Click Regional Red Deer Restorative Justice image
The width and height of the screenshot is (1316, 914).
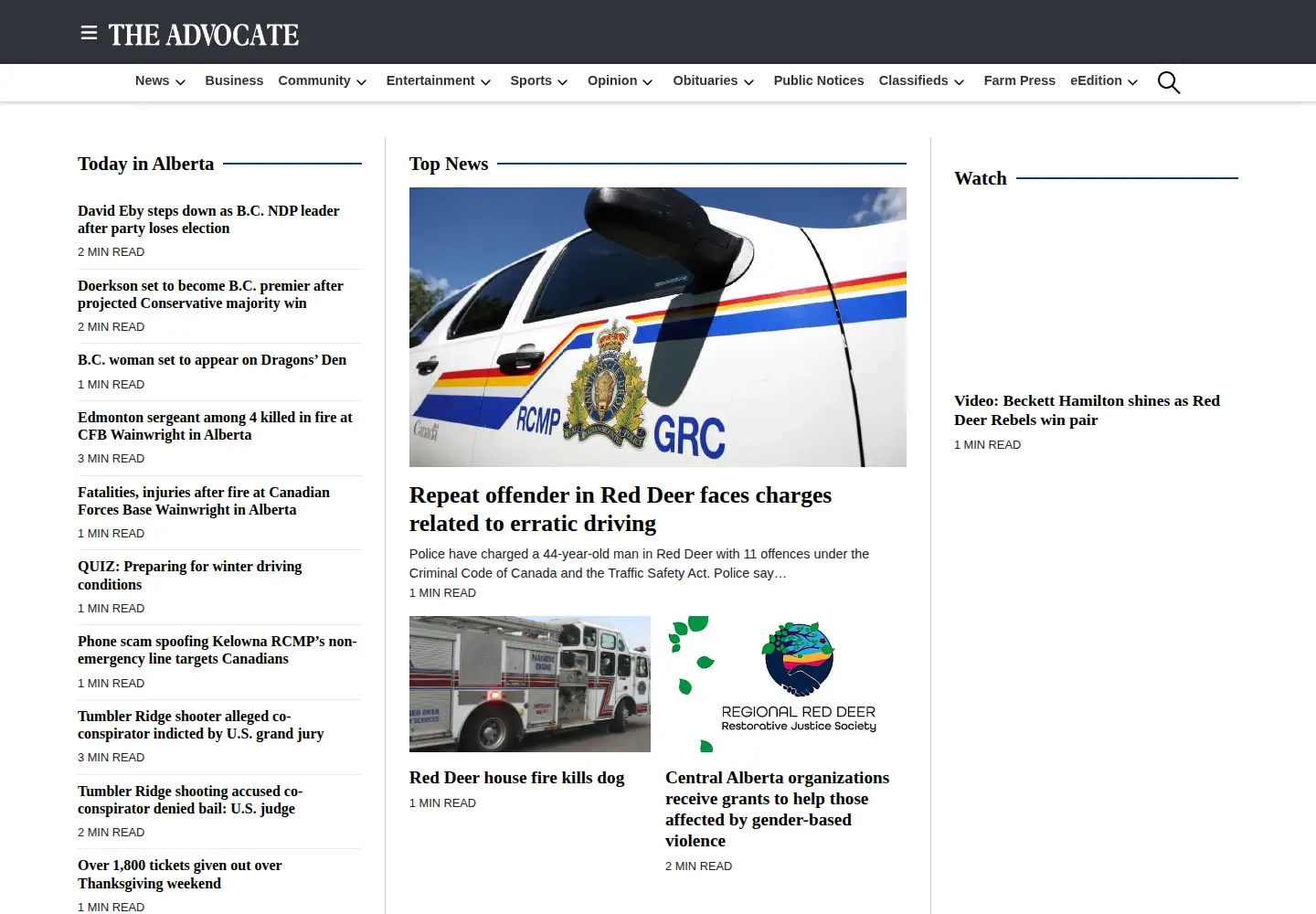tap(786, 684)
